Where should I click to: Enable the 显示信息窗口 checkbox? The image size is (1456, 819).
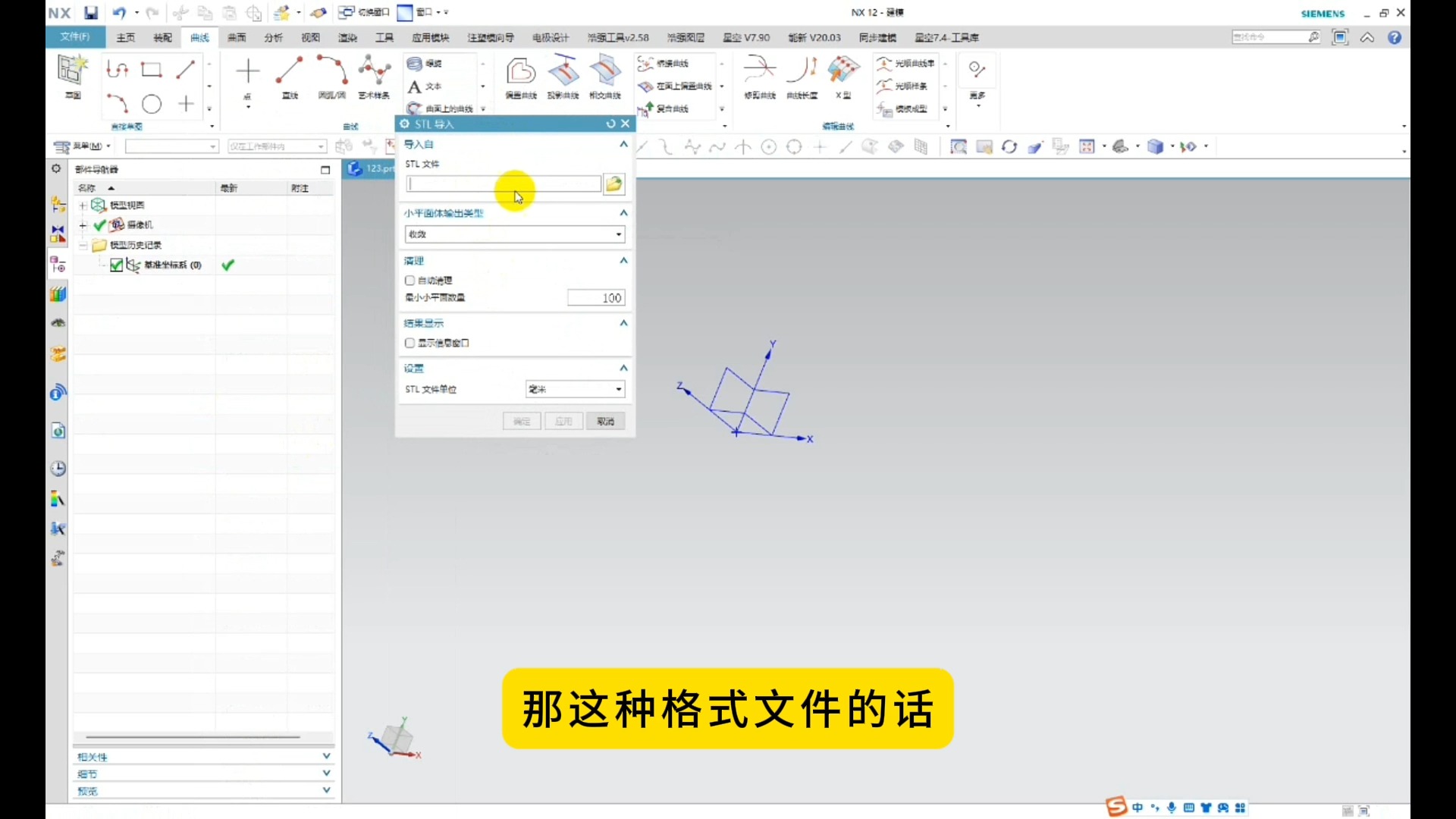[409, 343]
